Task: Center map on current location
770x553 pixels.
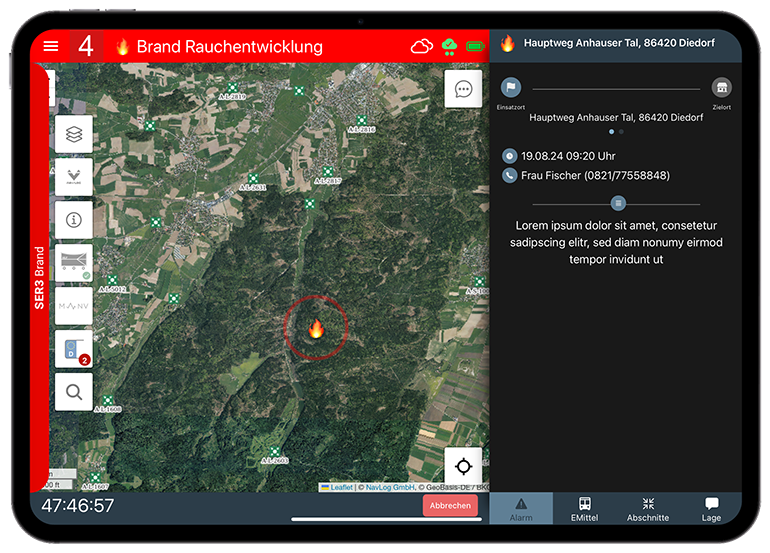Action: (x=463, y=467)
